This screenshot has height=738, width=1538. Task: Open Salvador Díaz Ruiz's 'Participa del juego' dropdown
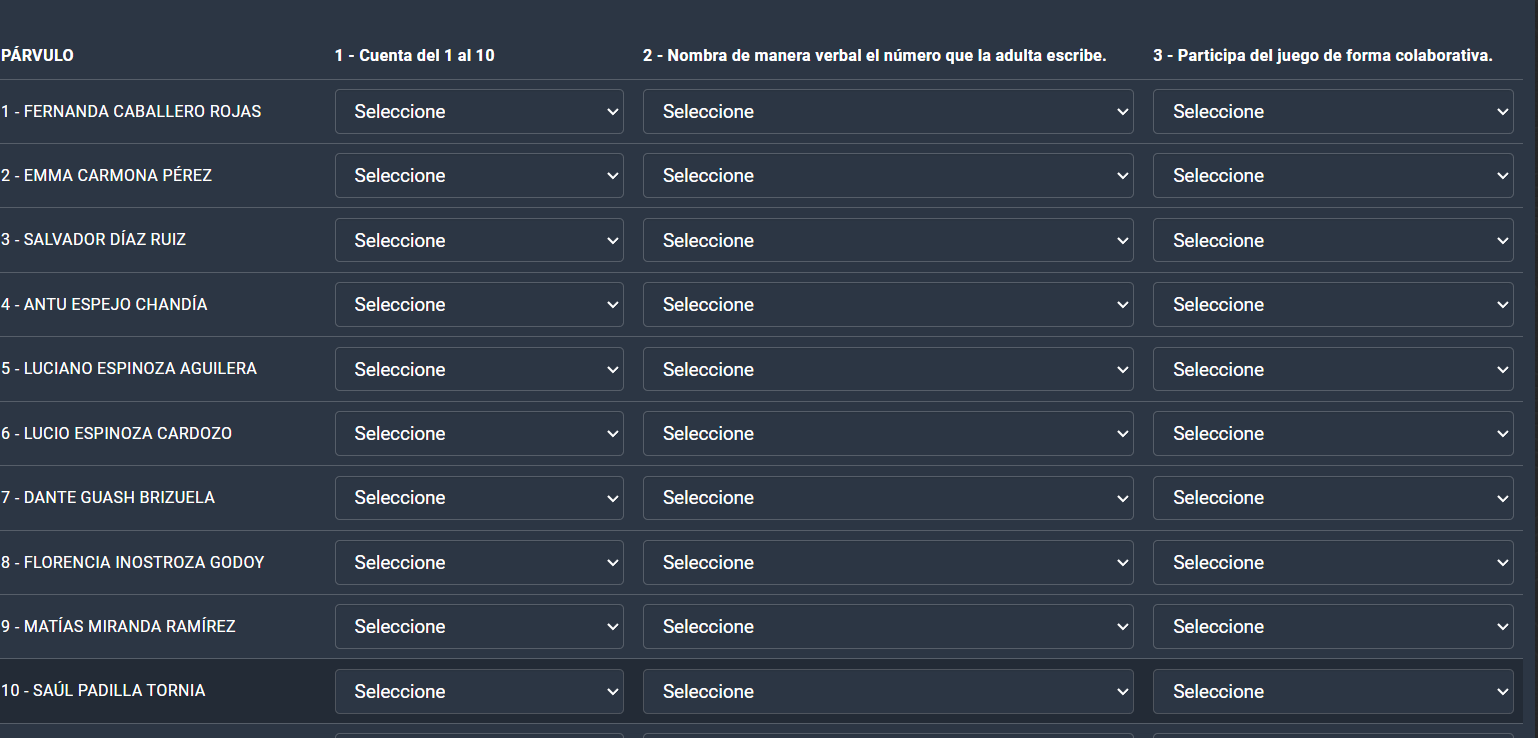coord(1332,240)
